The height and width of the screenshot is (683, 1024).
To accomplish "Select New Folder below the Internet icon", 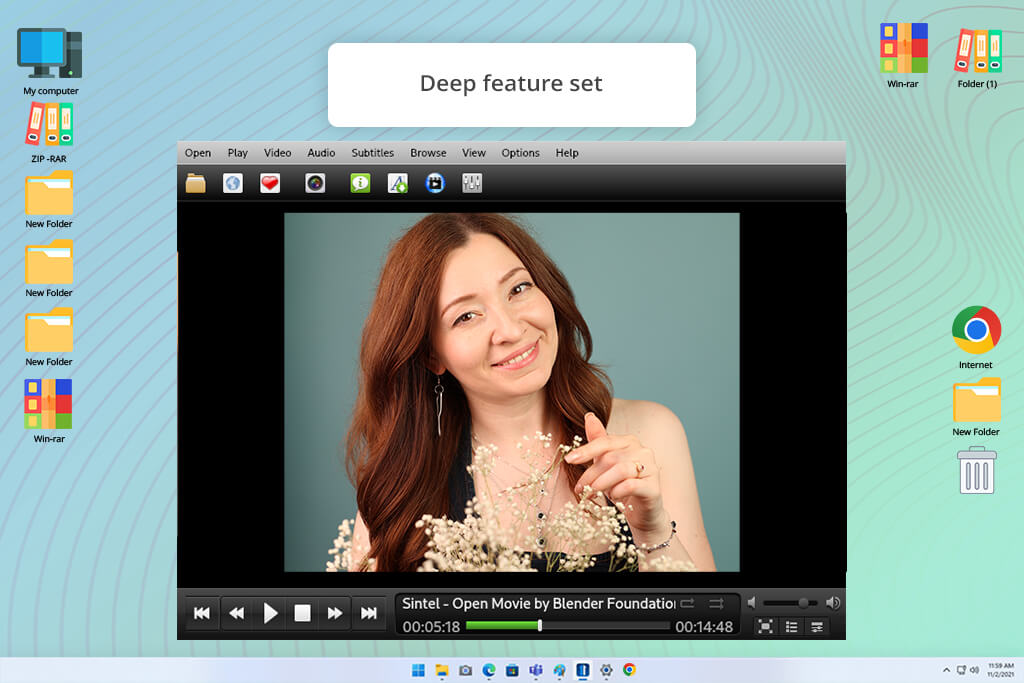I will 976,407.
